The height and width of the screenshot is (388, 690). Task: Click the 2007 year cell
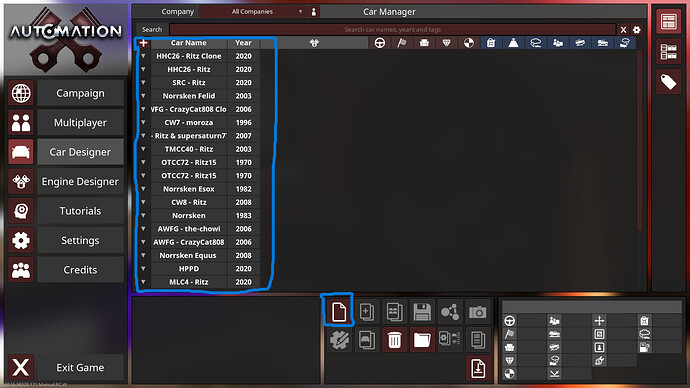point(243,136)
